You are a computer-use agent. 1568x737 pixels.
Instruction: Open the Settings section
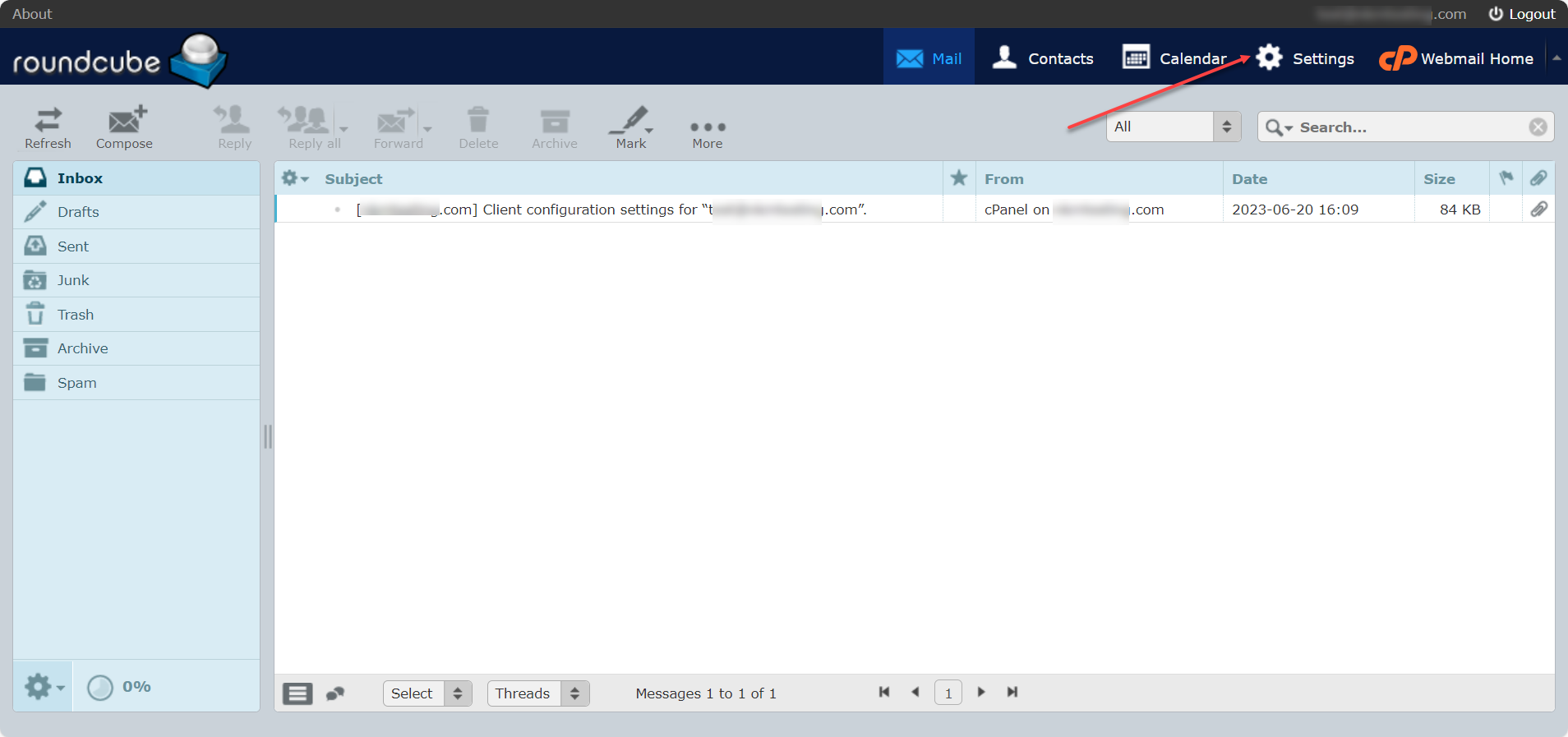1305,58
